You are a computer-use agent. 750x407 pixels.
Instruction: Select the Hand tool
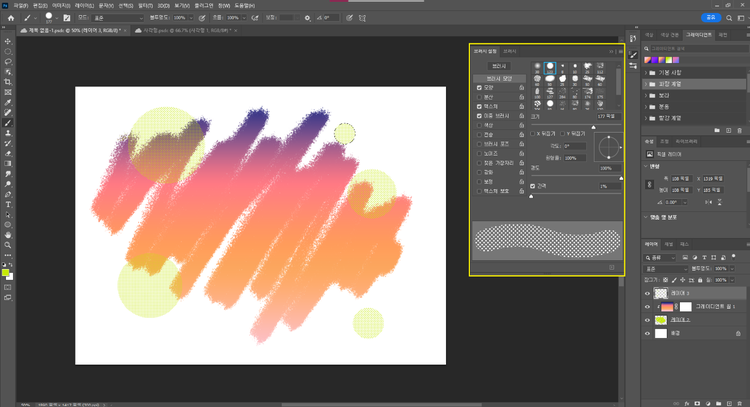point(8,234)
